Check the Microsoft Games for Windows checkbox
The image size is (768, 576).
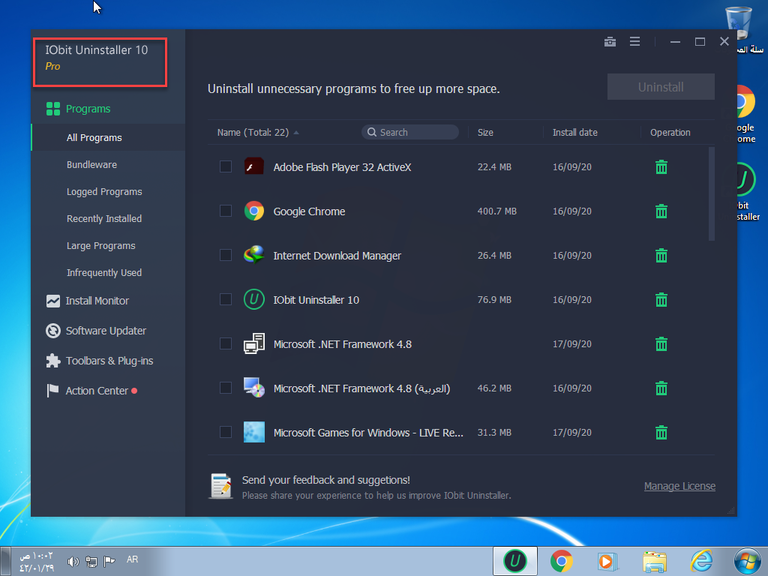point(226,432)
